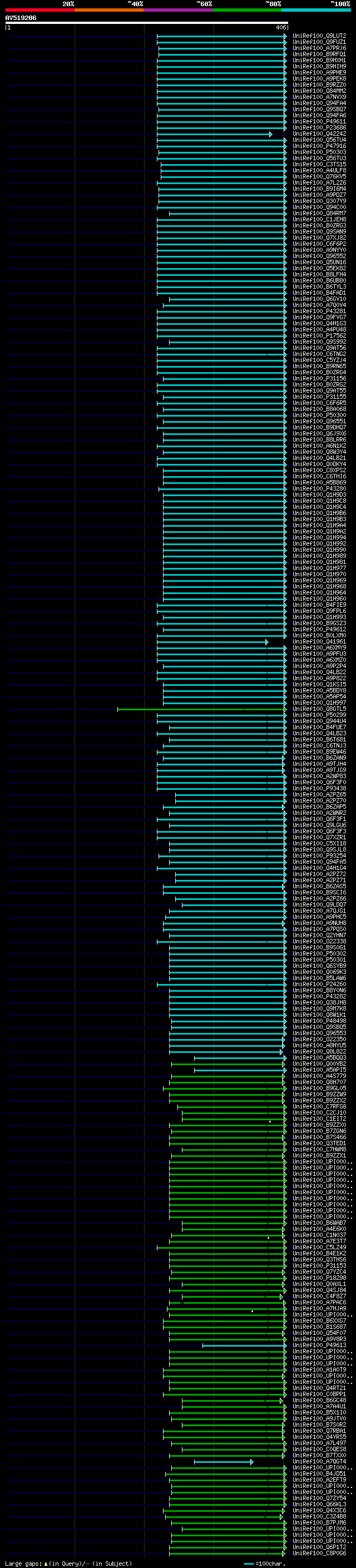Viewport: 356px width, 1568px height.
Task: Select the UniRef100_P31153 label
Action: click(319, 1265)
